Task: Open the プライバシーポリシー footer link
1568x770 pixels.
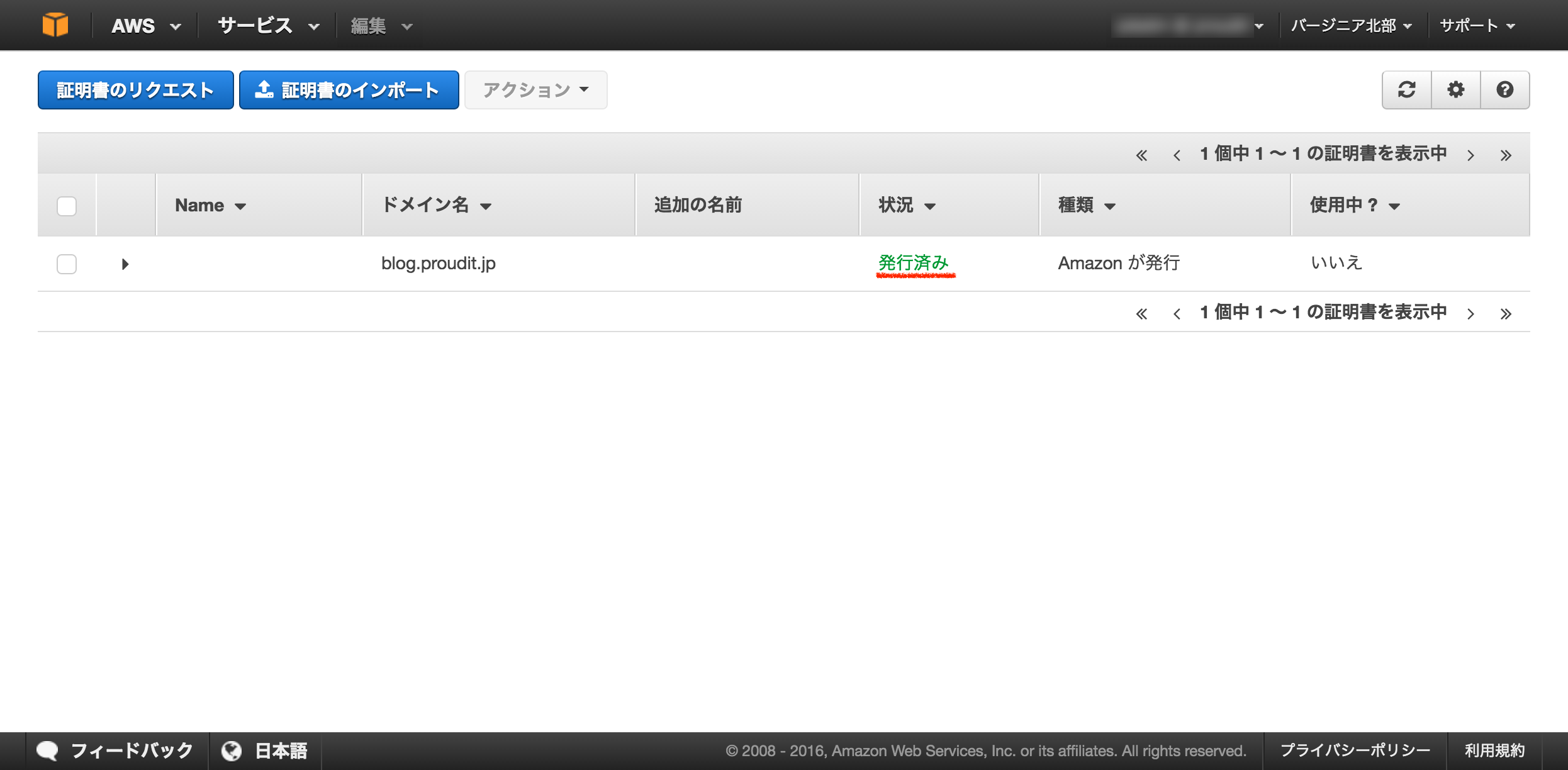Action: (x=1355, y=750)
